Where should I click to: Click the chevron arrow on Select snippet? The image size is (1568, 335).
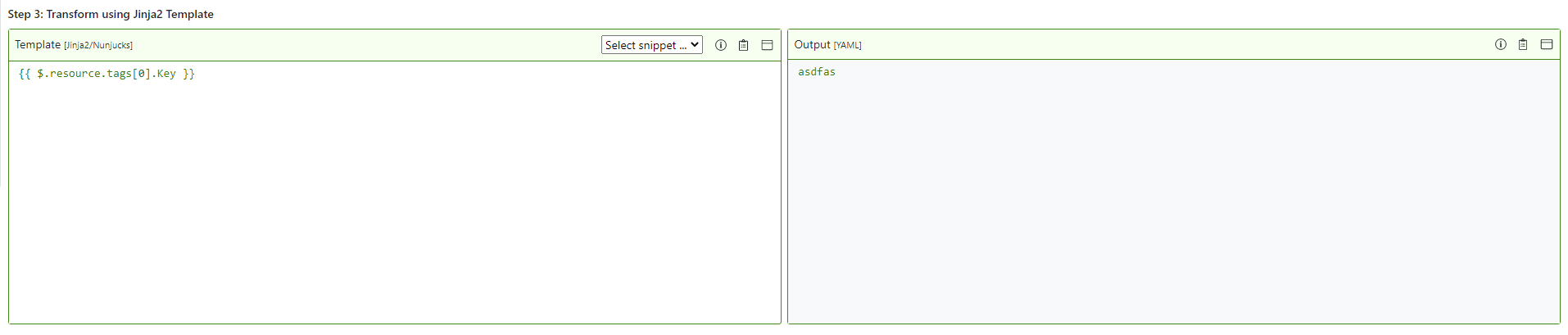coord(695,45)
